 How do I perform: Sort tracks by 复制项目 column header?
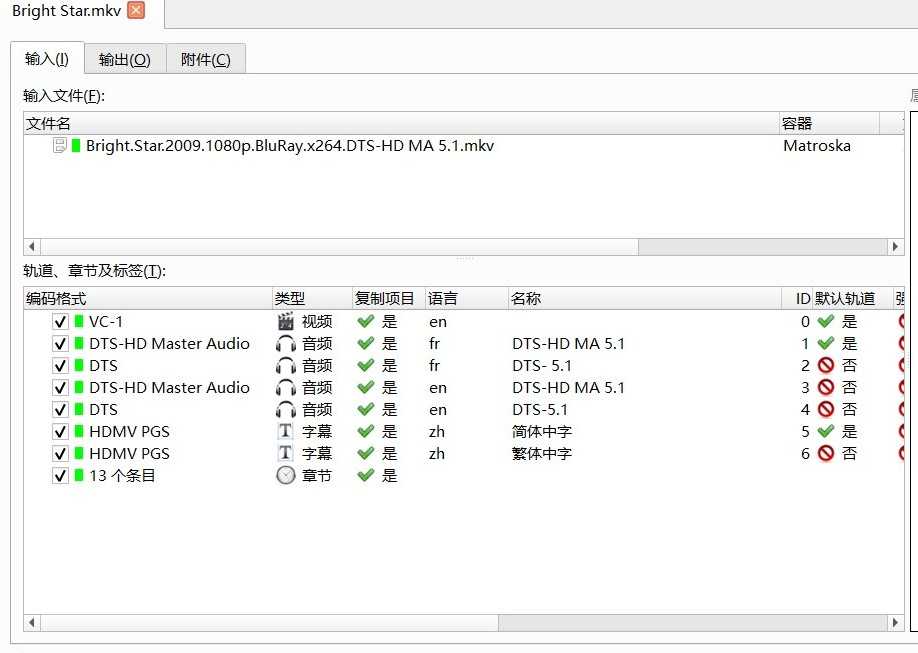coord(389,299)
